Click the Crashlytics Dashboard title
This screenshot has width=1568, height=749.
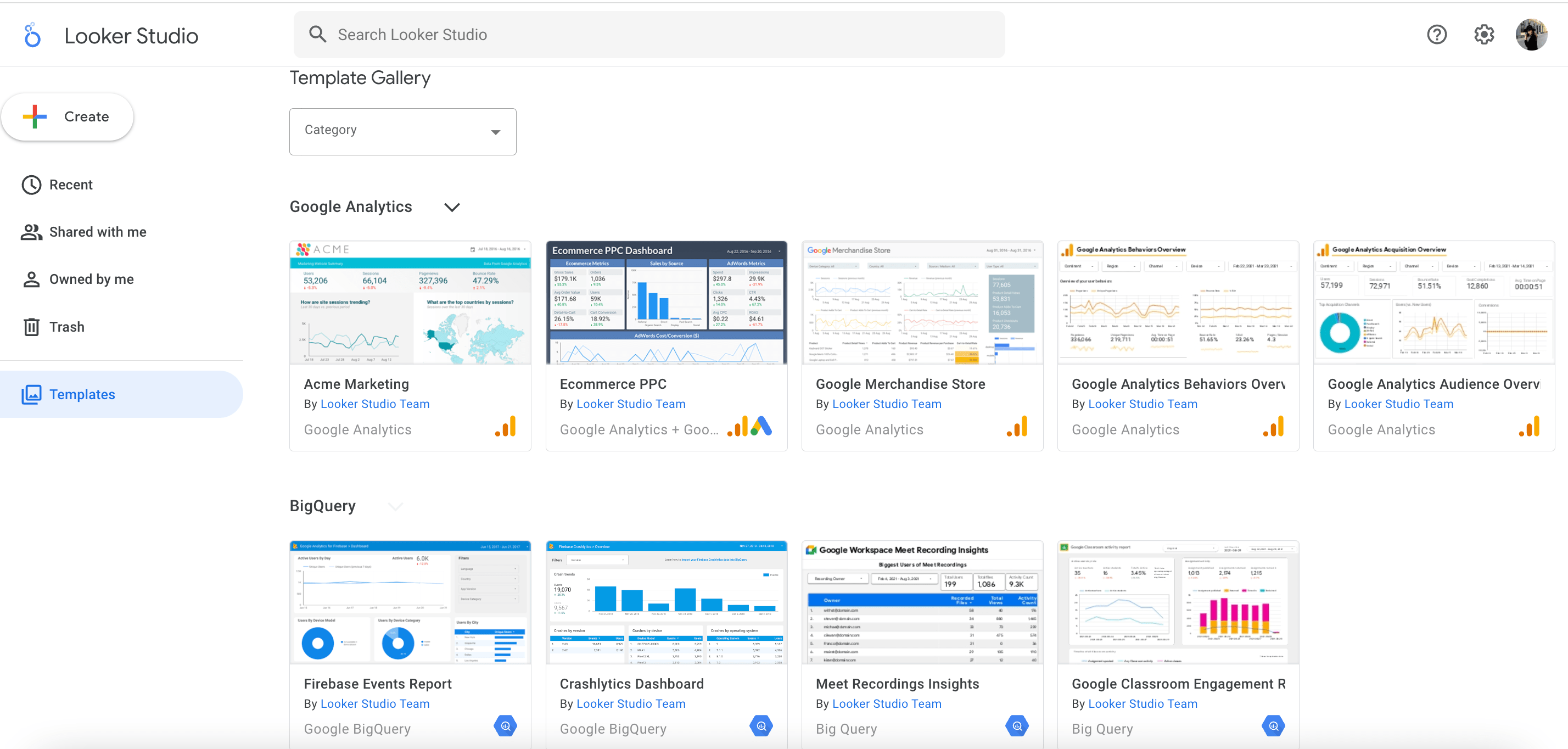[632, 683]
